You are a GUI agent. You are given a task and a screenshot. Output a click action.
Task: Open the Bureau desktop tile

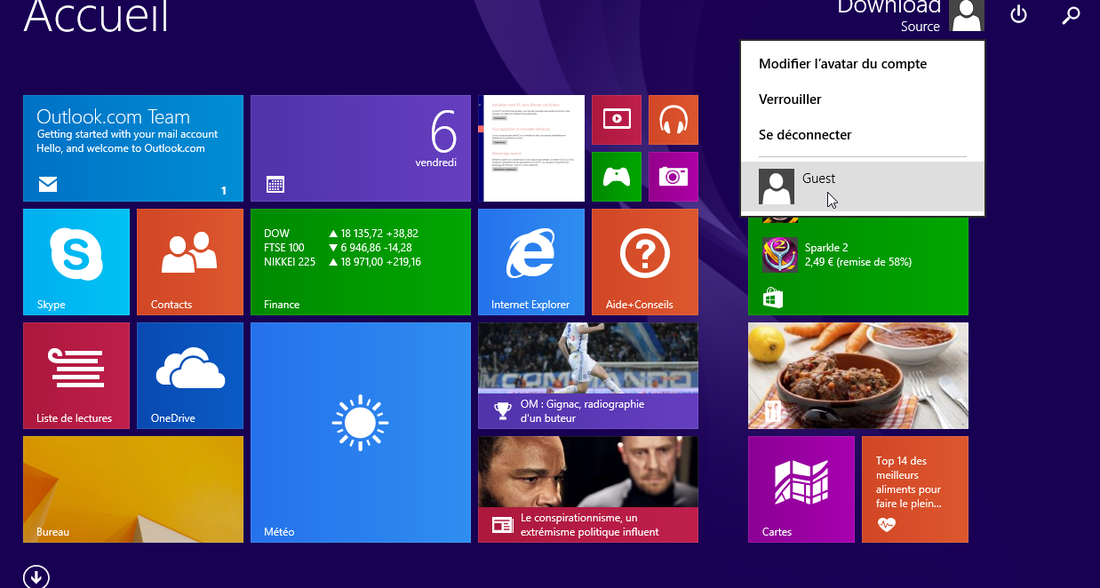pyautogui.click(x=133, y=489)
